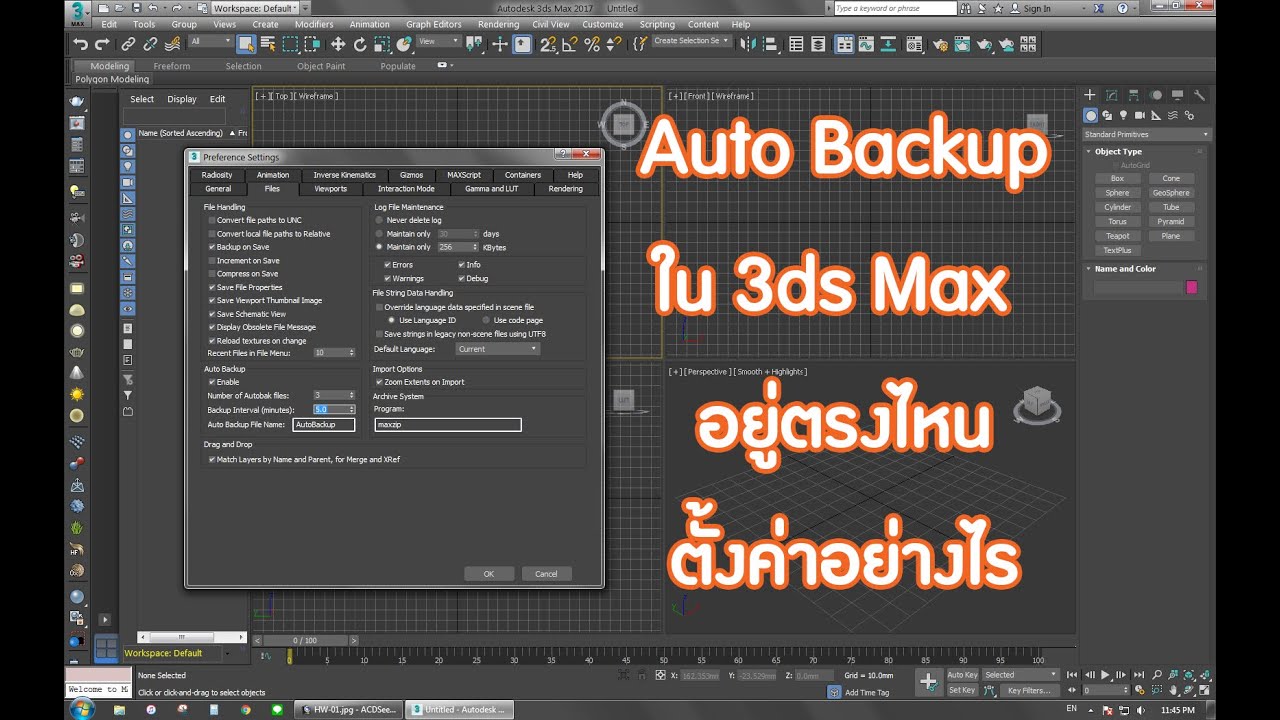Open Select by Name list icon
Viewport: 1280px width, 720px height.
[x=268, y=44]
